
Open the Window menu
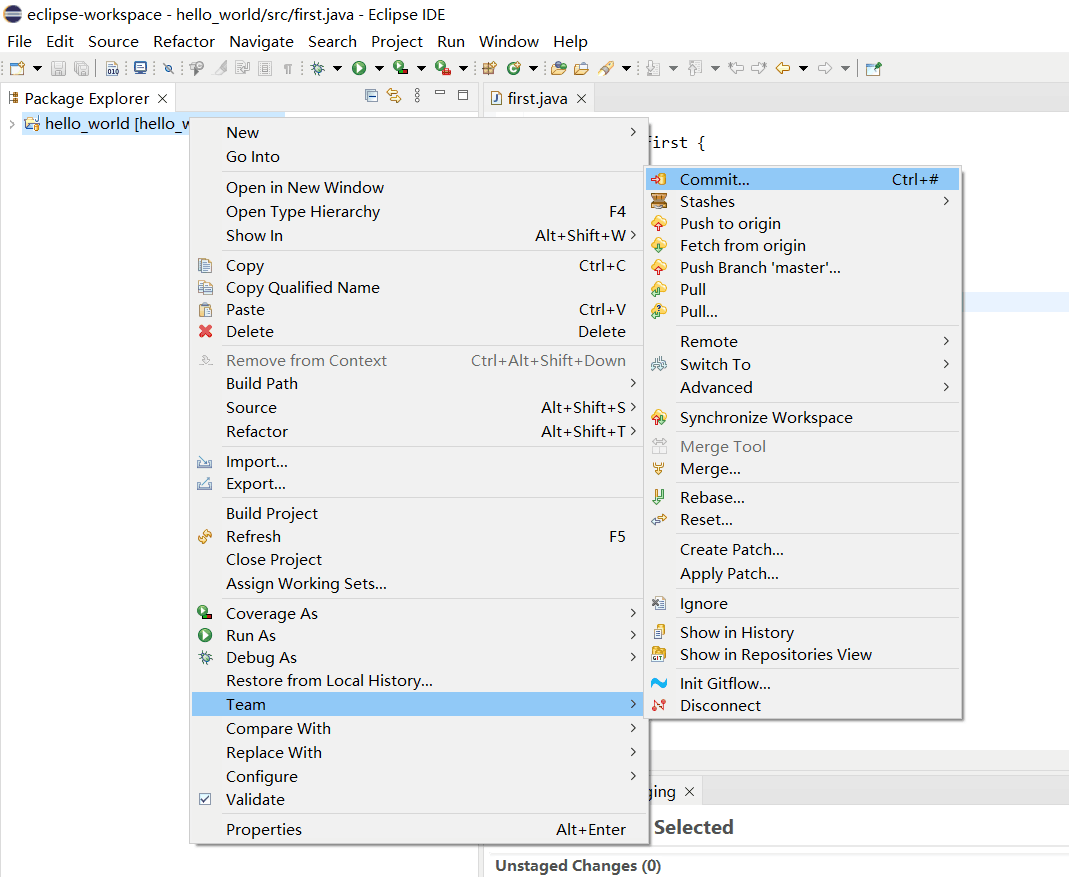point(509,42)
